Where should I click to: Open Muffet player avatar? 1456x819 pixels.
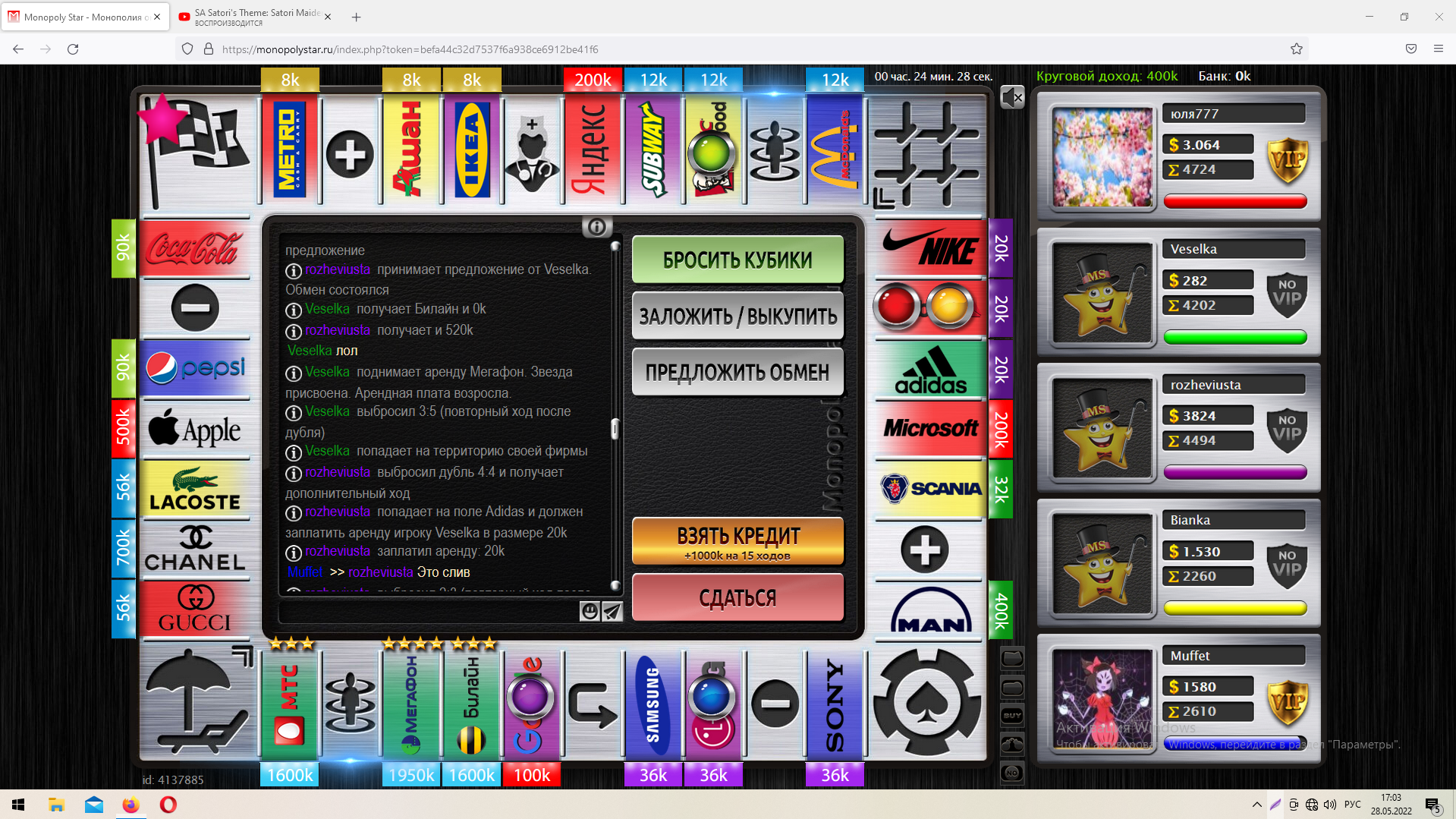[x=1102, y=700]
